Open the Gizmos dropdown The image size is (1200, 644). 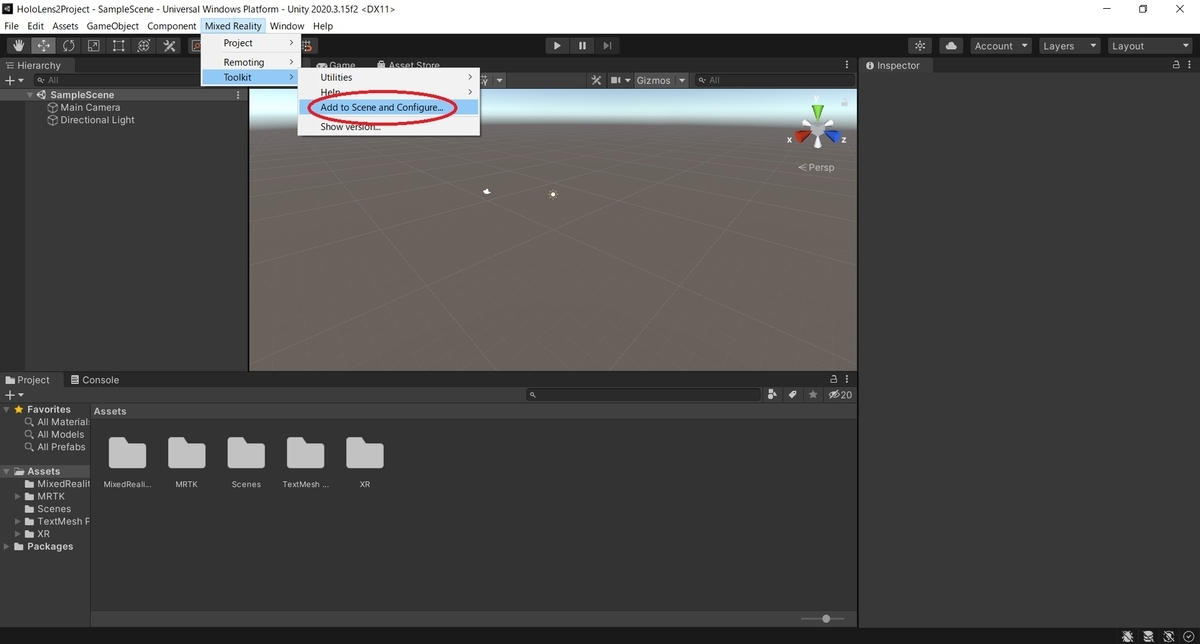tap(661, 80)
